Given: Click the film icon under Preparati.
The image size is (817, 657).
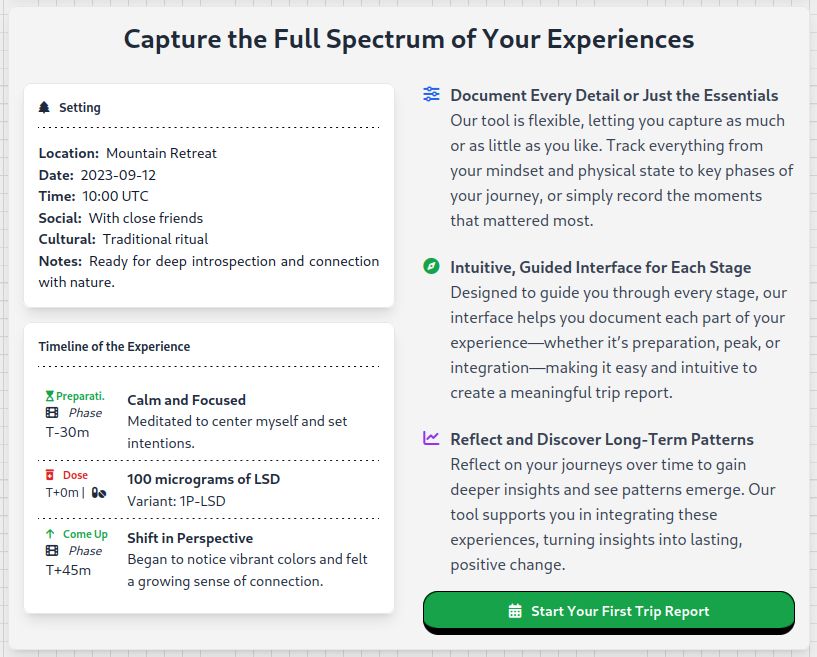Looking at the screenshot, I should coord(52,413).
